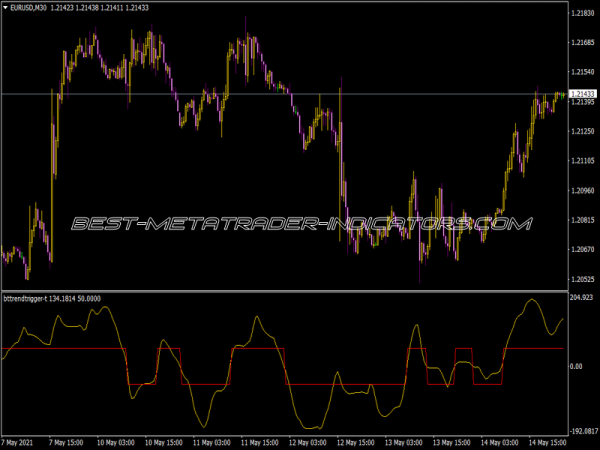Click the -192.0817 indicator scale value
This screenshot has width=600, height=450.
point(582,430)
